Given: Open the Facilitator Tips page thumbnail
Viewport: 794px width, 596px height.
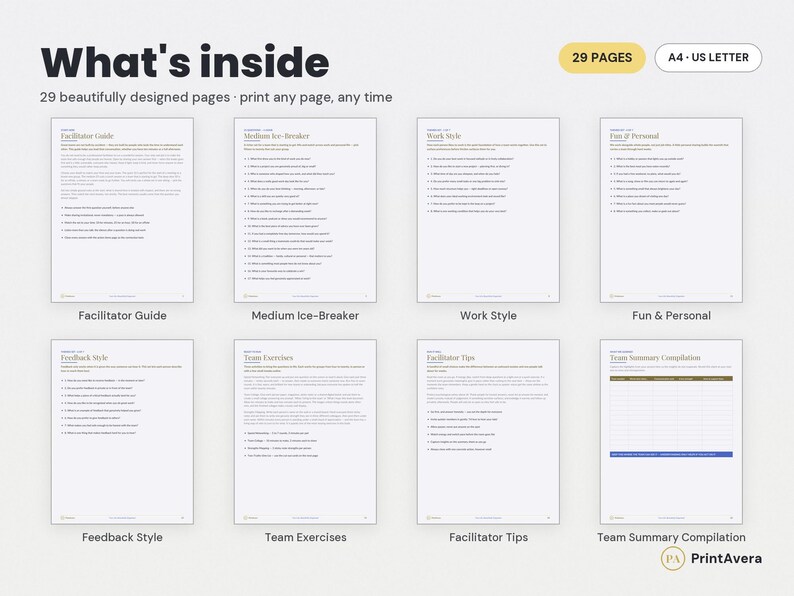Looking at the screenshot, I should pyautogui.click(x=488, y=432).
